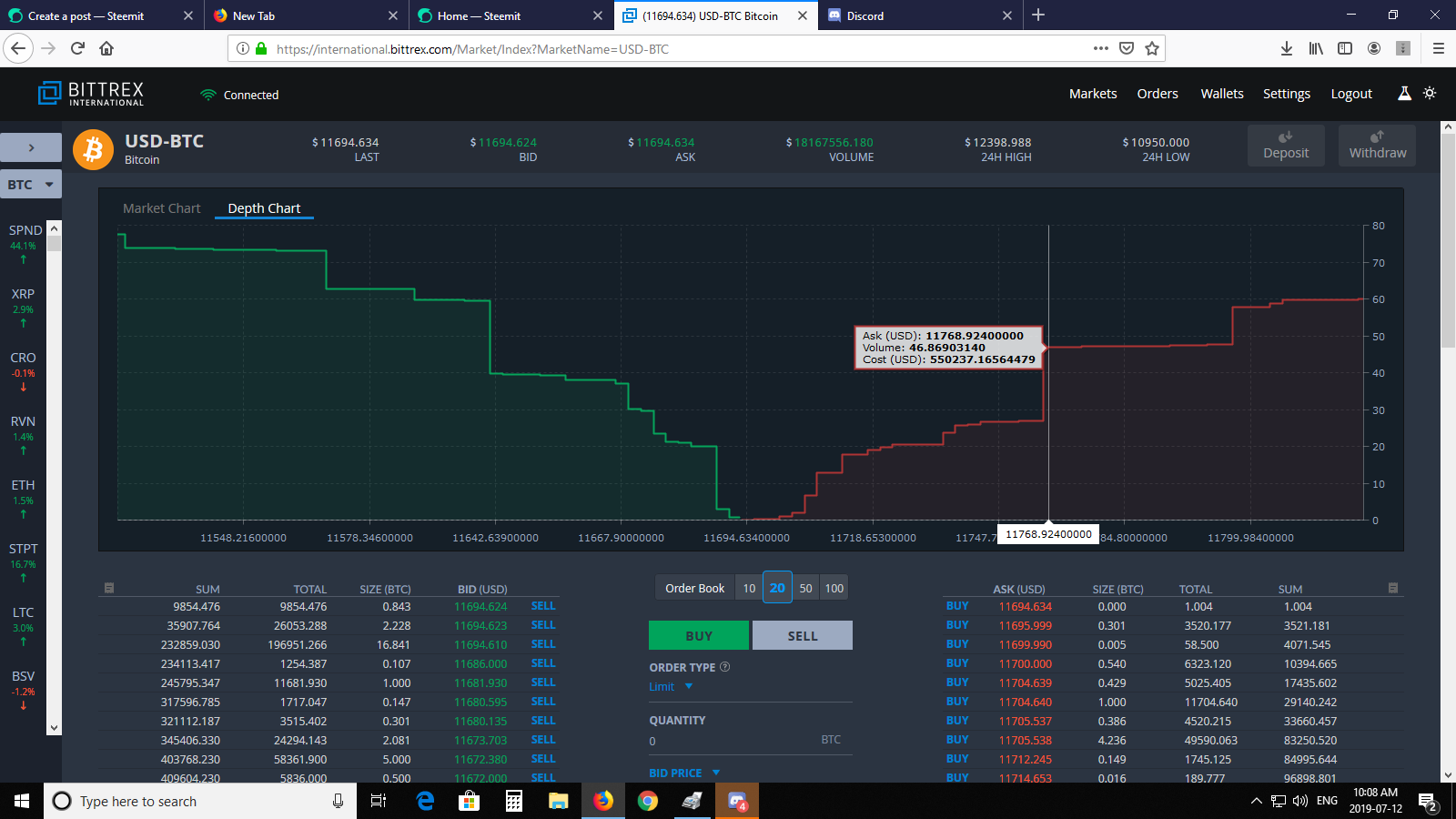This screenshot has height=819, width=1456.
Task: Click Logout in the top navigation
Action: tap(1351, 94)
